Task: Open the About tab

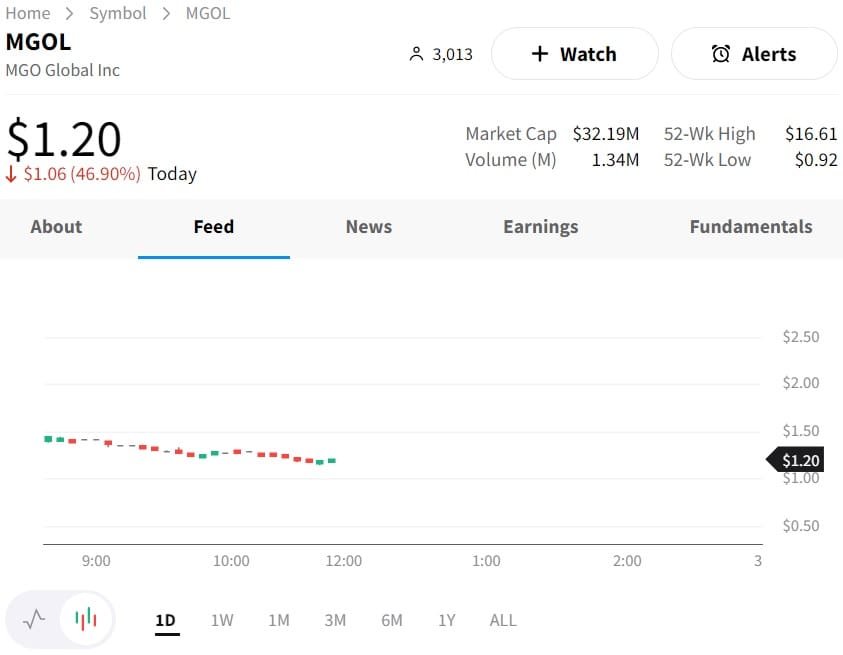Action: coord(56,227)
